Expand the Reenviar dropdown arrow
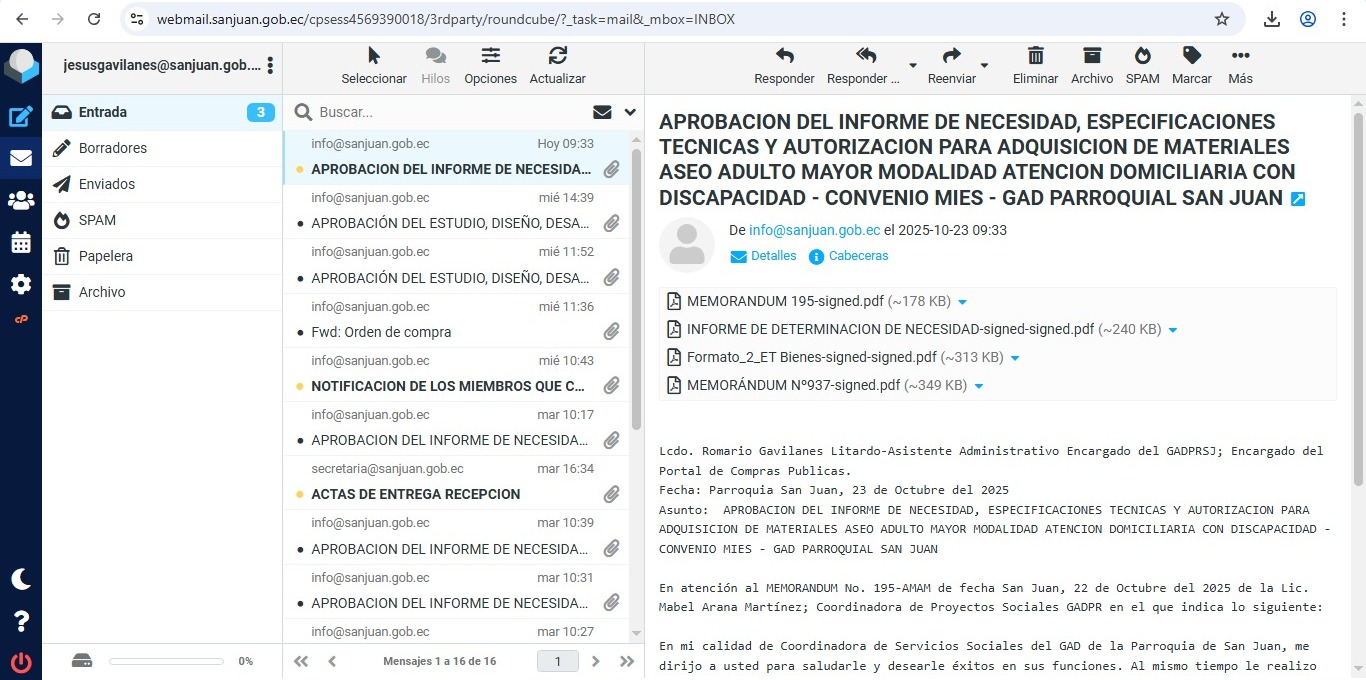The image size is (1366, 680). (984, 66)
